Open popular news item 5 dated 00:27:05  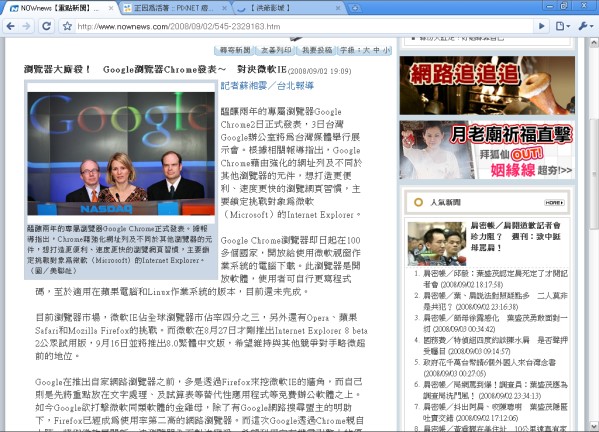tap(489, 367)
